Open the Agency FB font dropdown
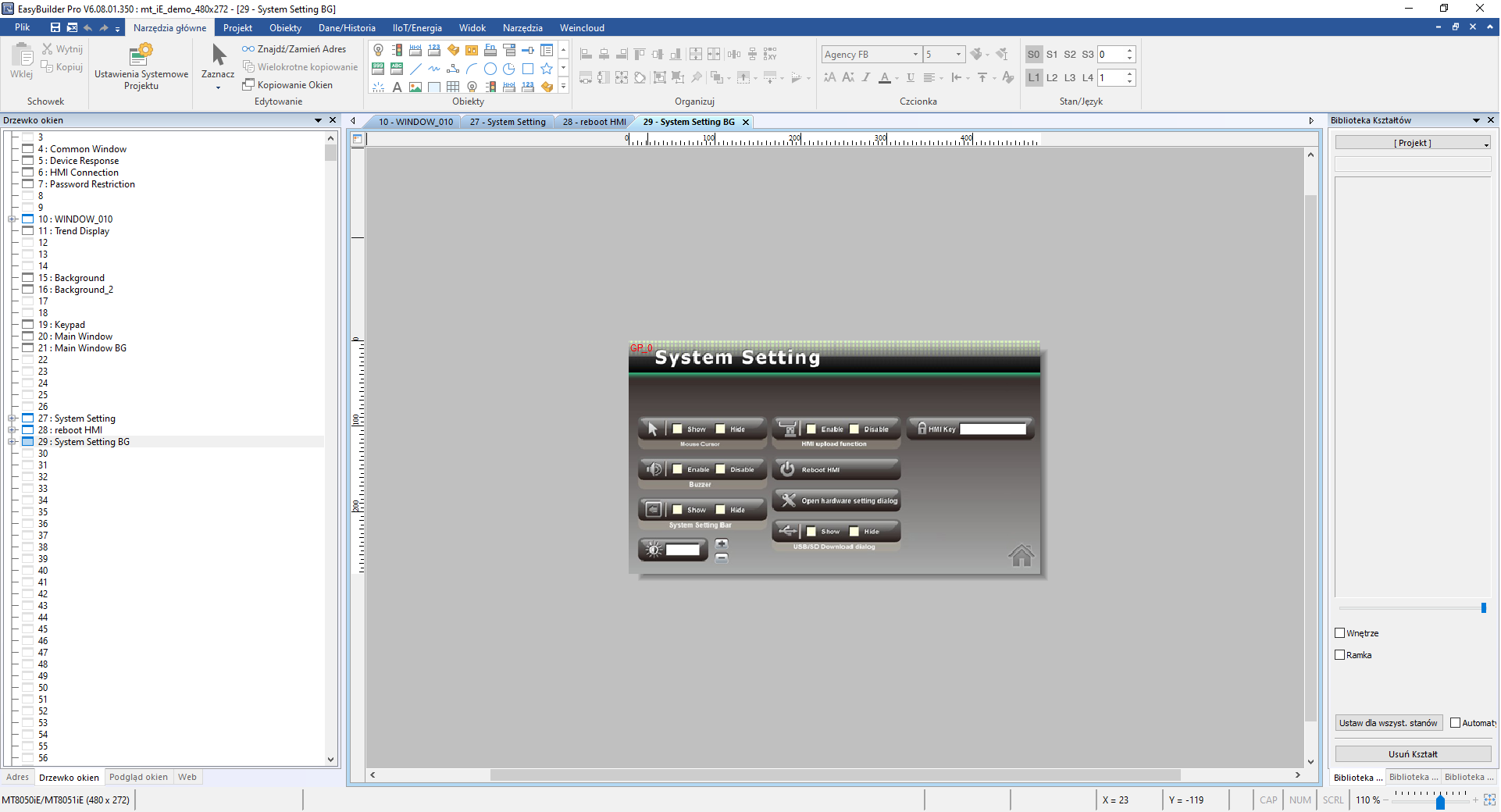 [915, 55]
